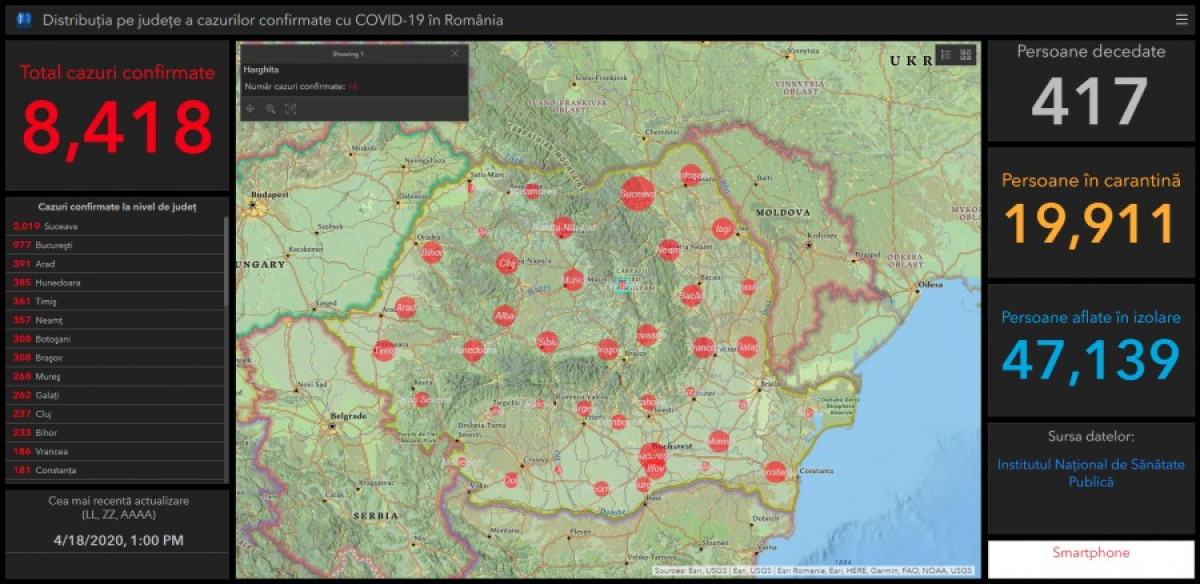This screenshot has height=584, width=1200.
Task: Click the Smartphone button
Action: click(x=1090, y=553)
